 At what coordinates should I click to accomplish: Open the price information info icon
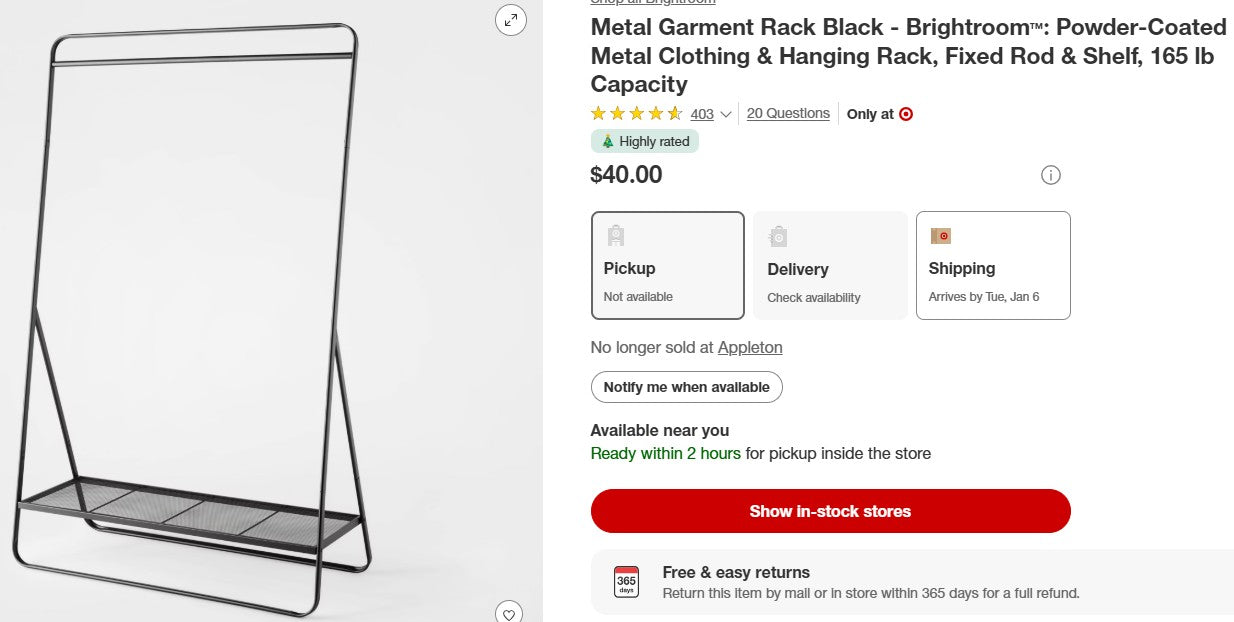pyautogui.click(x=1050, y=175)
